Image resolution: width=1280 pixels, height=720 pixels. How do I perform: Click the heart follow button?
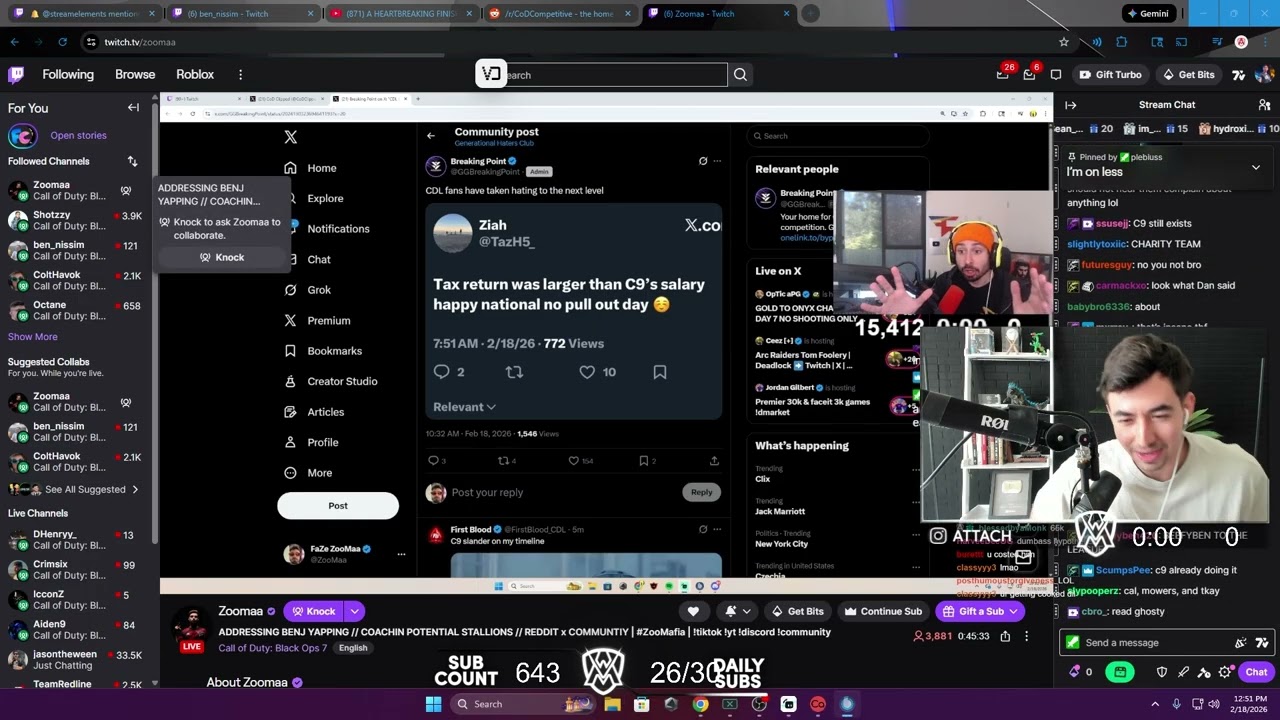click(x=693, y=611)
